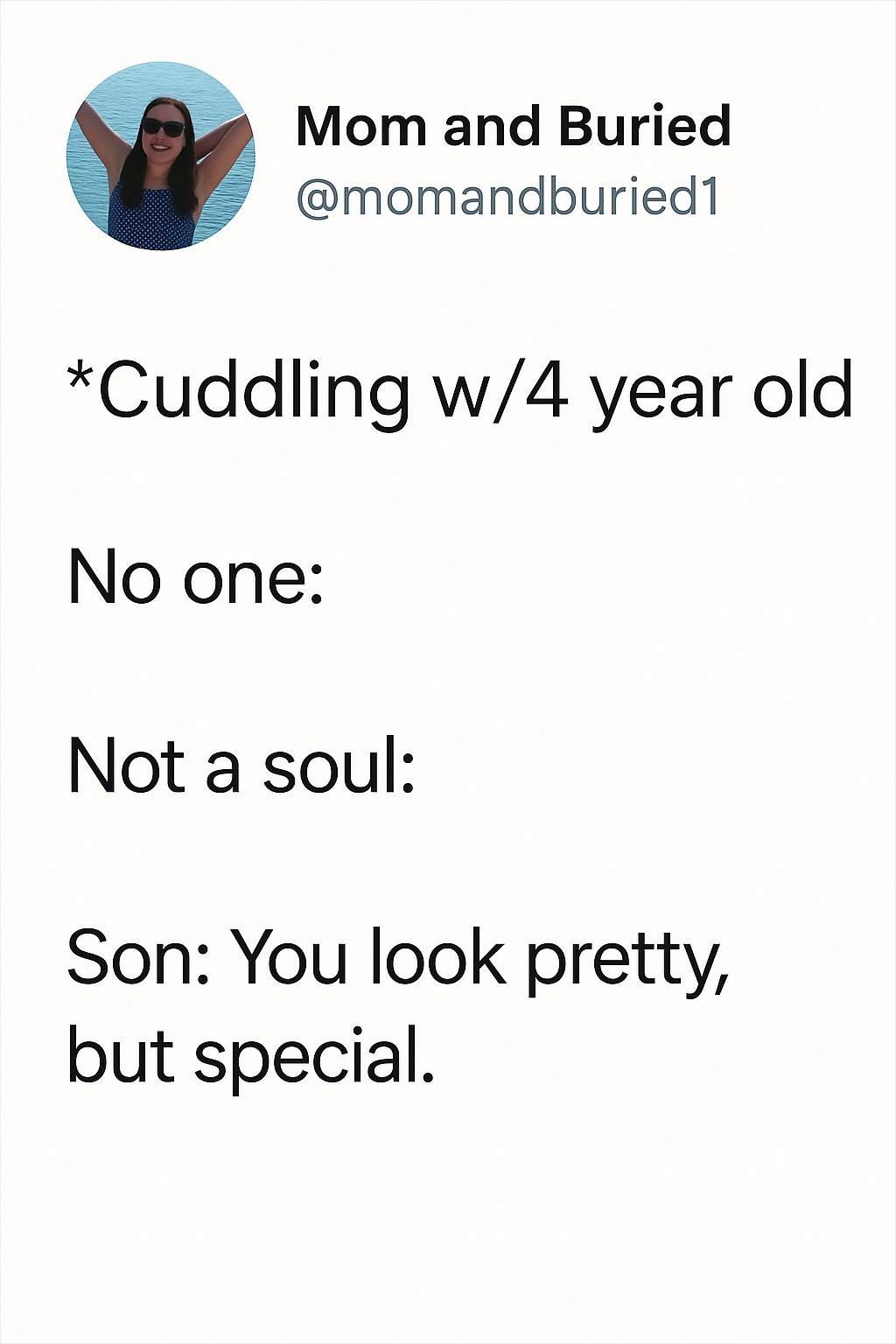
Task: Click the word "Mom" in the display name
Action: point(360,126)
